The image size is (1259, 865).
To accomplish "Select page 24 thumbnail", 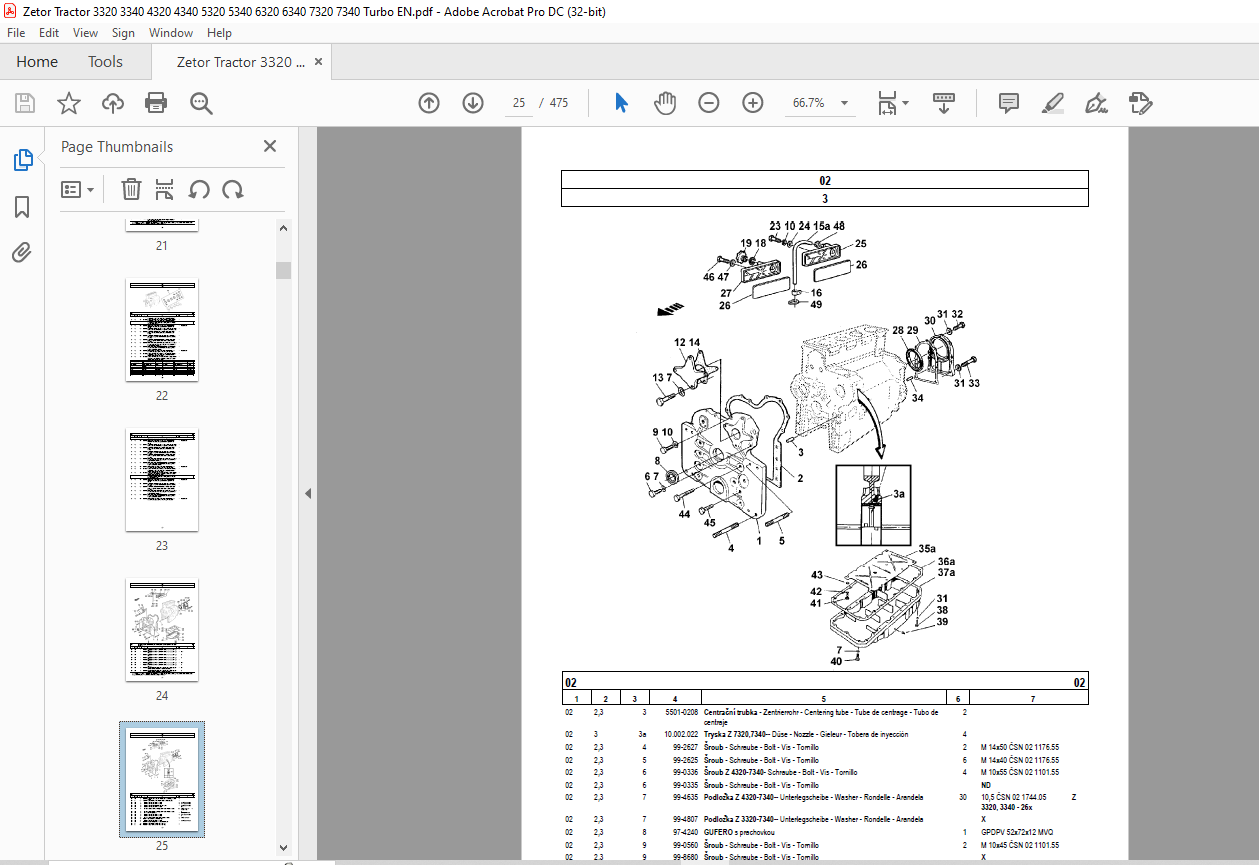I will click(162, 630).
